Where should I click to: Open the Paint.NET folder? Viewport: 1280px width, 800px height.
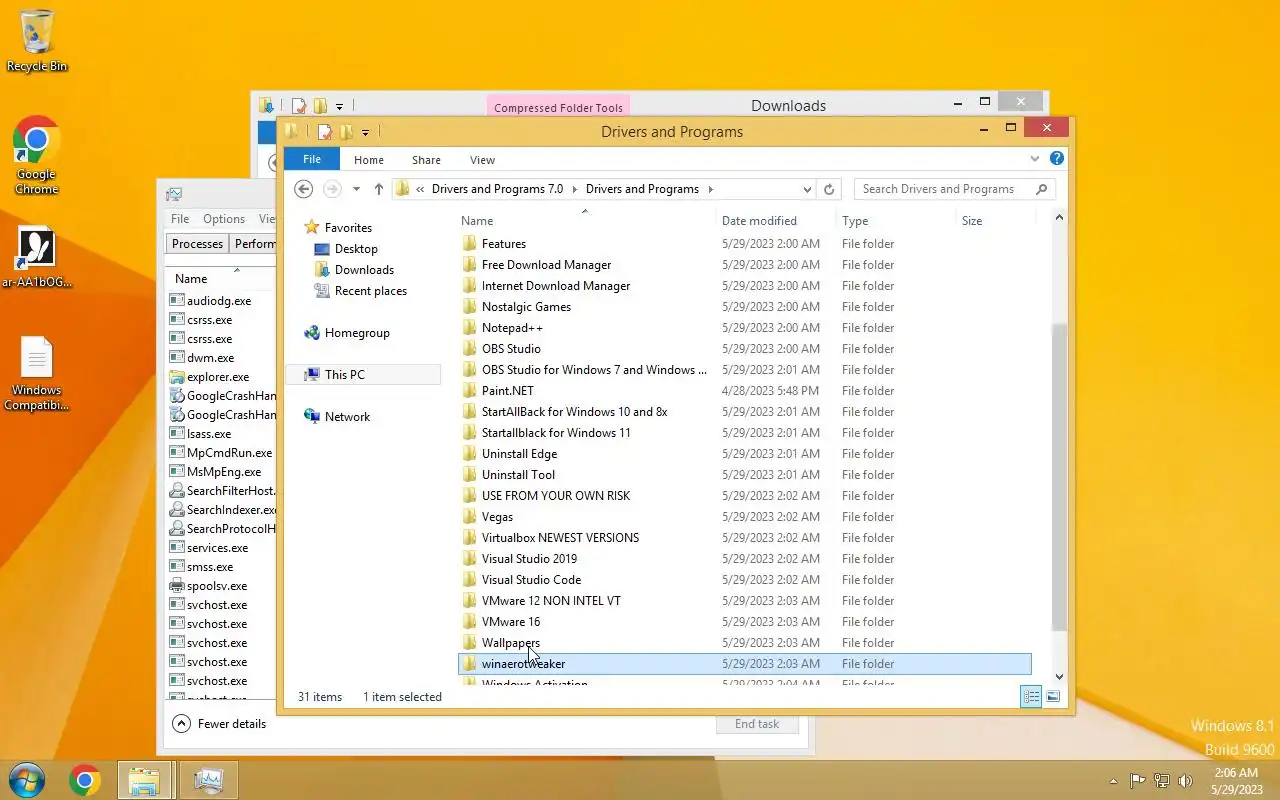508,391
